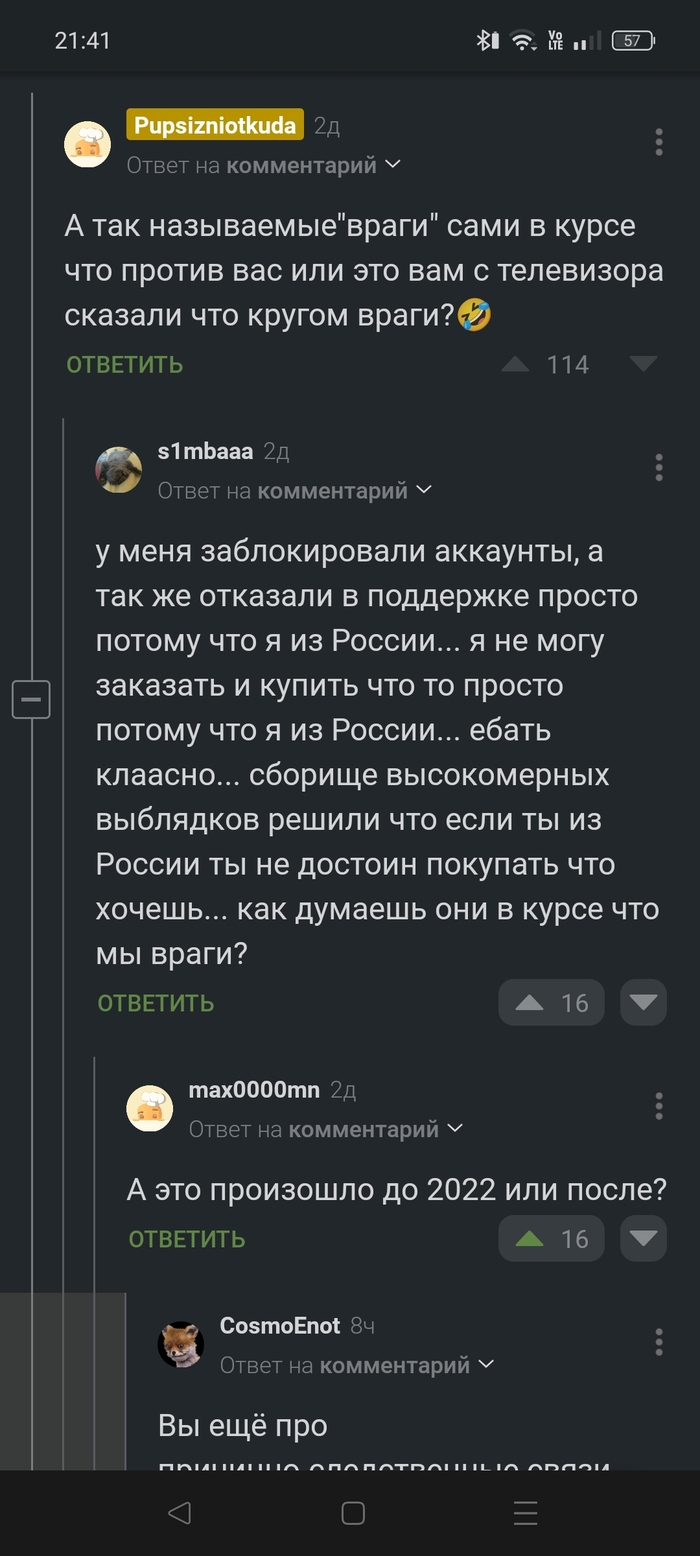Downvote s1mbaaa's comment
700x1556 pixels.
click(643, 1003)
